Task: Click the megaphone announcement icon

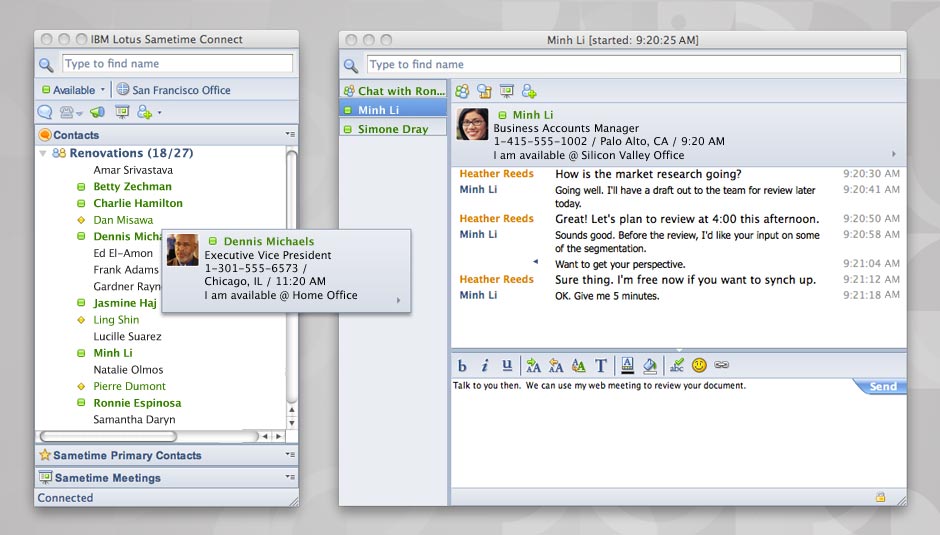Action: pyautogui.click(x=97, y=112)
